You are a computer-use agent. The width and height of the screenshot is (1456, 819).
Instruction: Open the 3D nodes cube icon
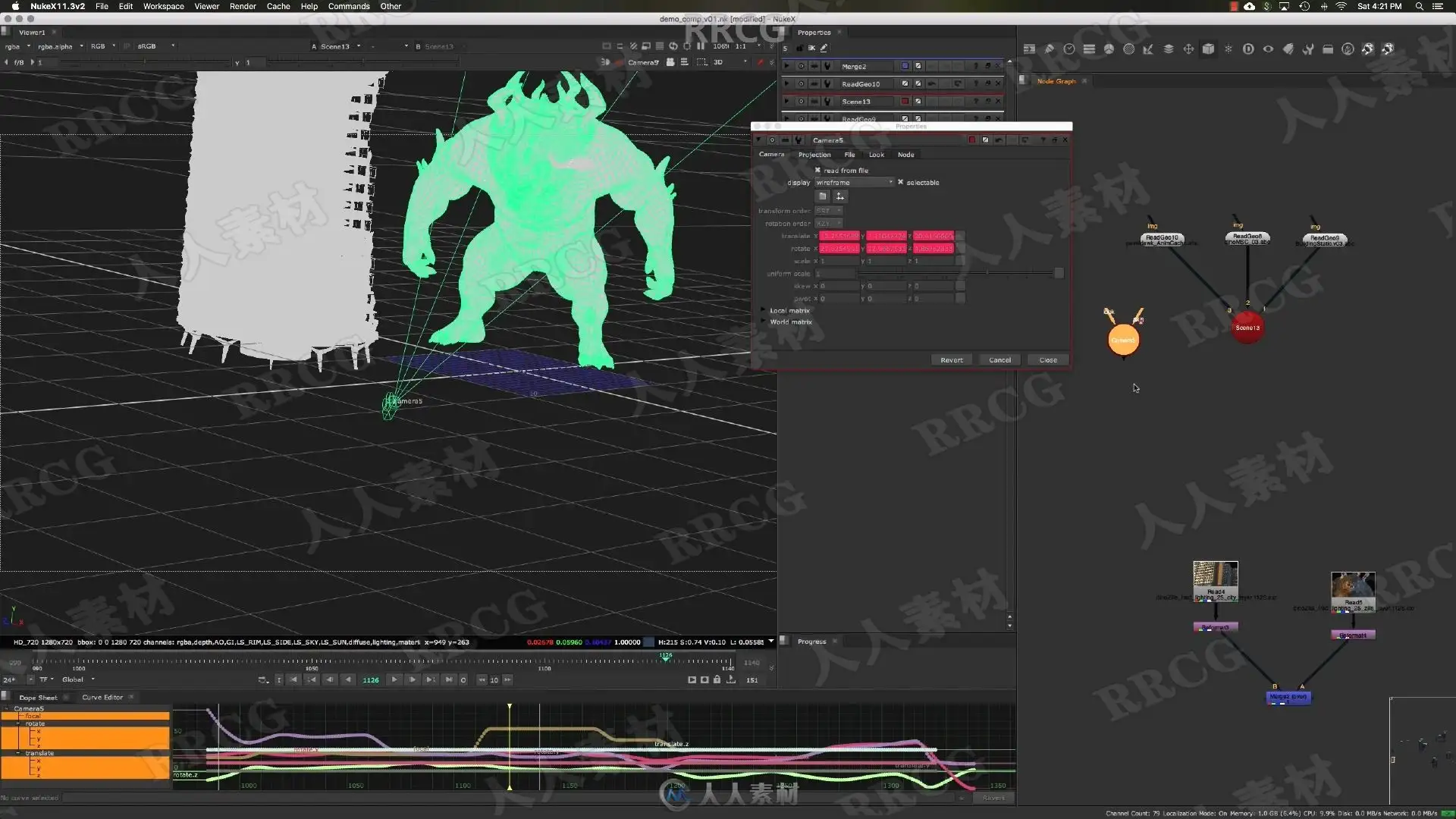(1208, 49)
